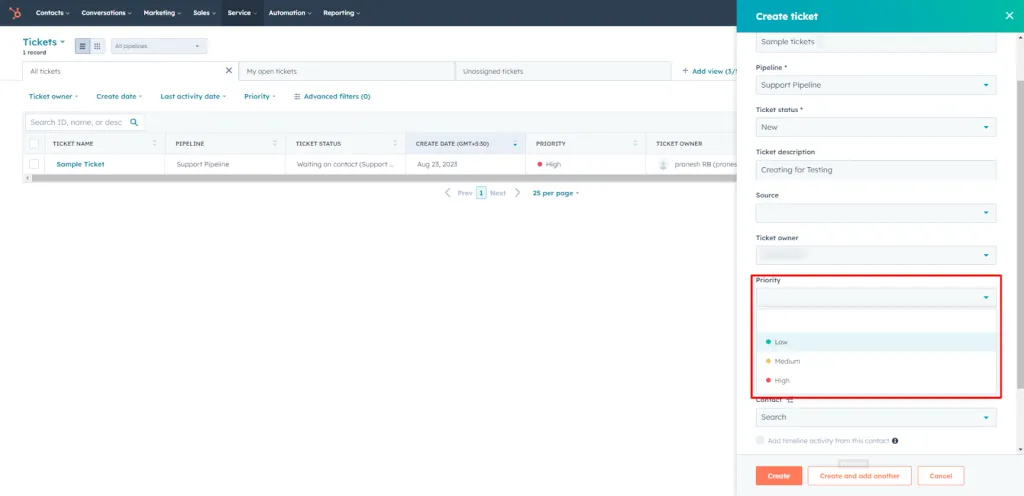Open Last activity date filter
This screenshot has width=1024, height=496.
tap(193, 97)
